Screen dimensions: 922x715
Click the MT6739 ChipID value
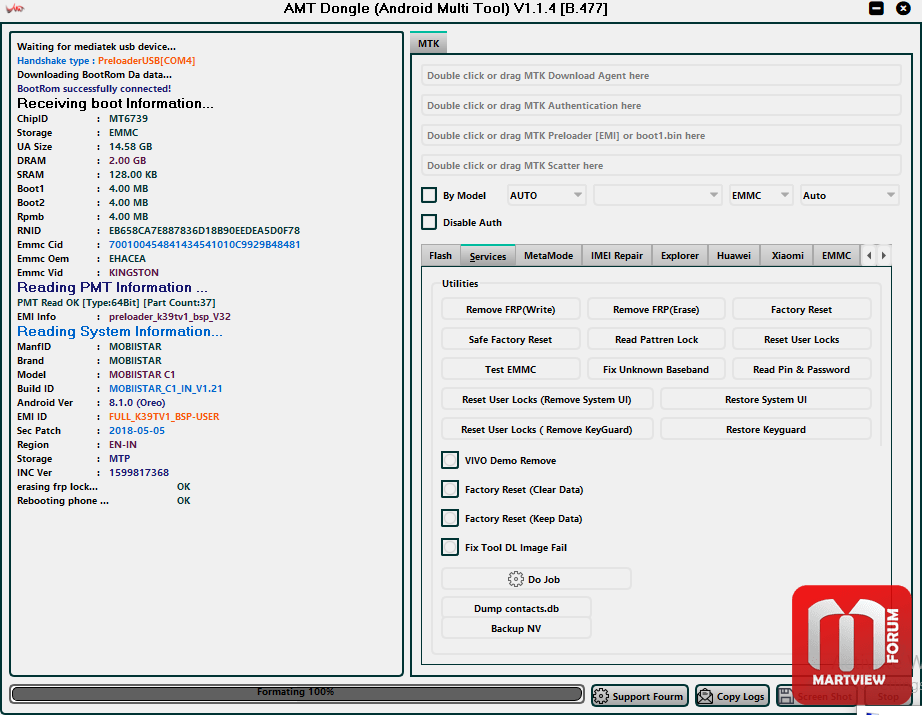pos(128,119)
